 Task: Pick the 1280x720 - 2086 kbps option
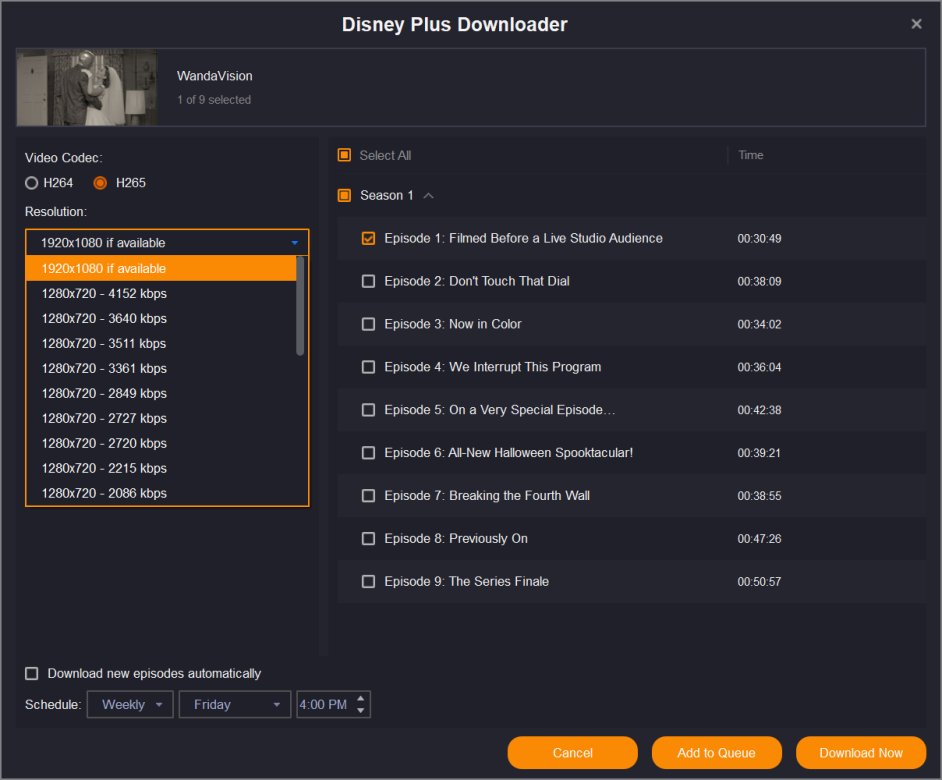pos(104,493)
